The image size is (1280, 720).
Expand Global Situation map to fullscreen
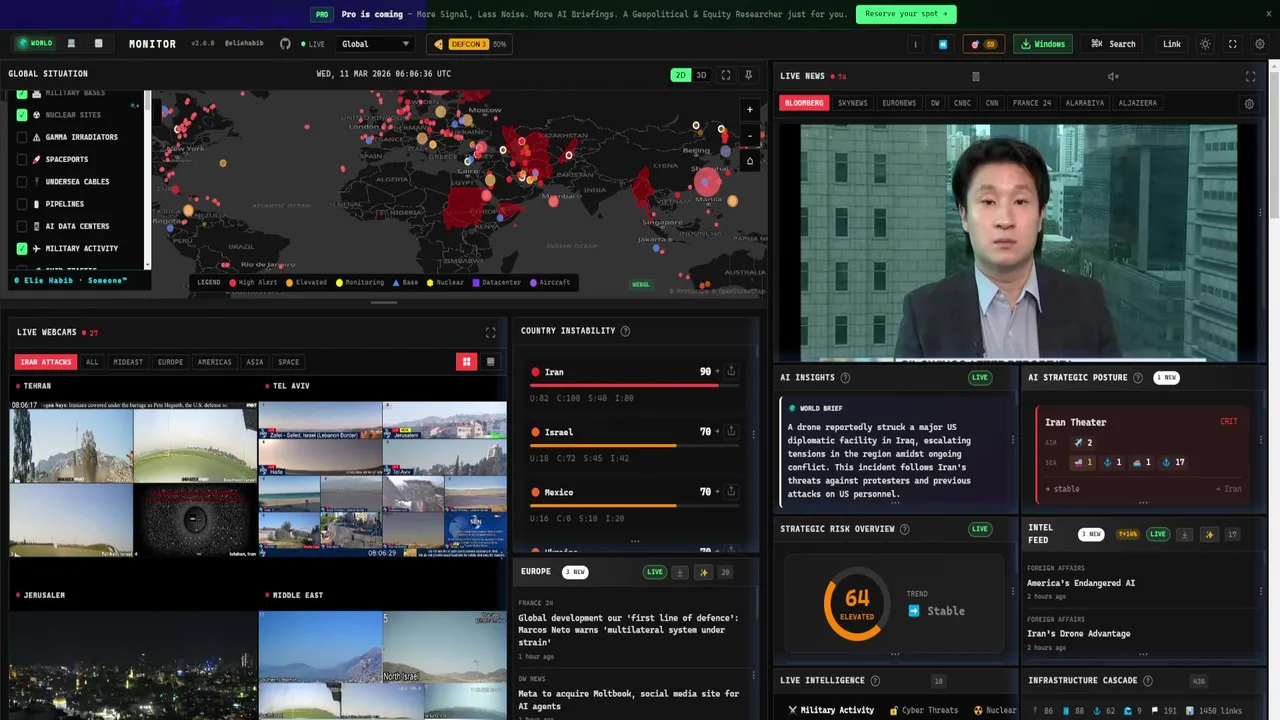(x=726, y=75)
